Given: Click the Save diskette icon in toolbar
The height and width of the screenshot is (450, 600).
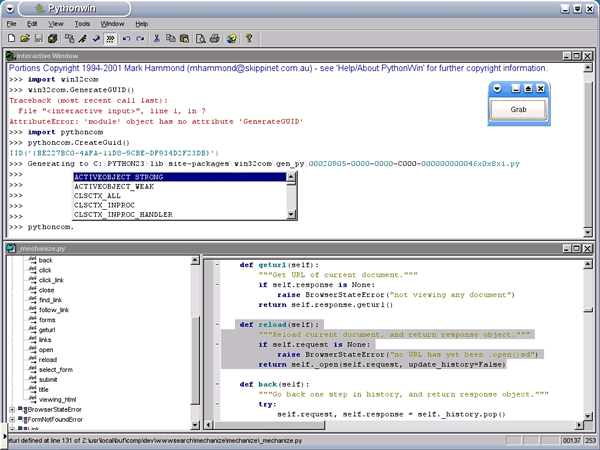Looking at the screenshot, I should pos(38,39).
